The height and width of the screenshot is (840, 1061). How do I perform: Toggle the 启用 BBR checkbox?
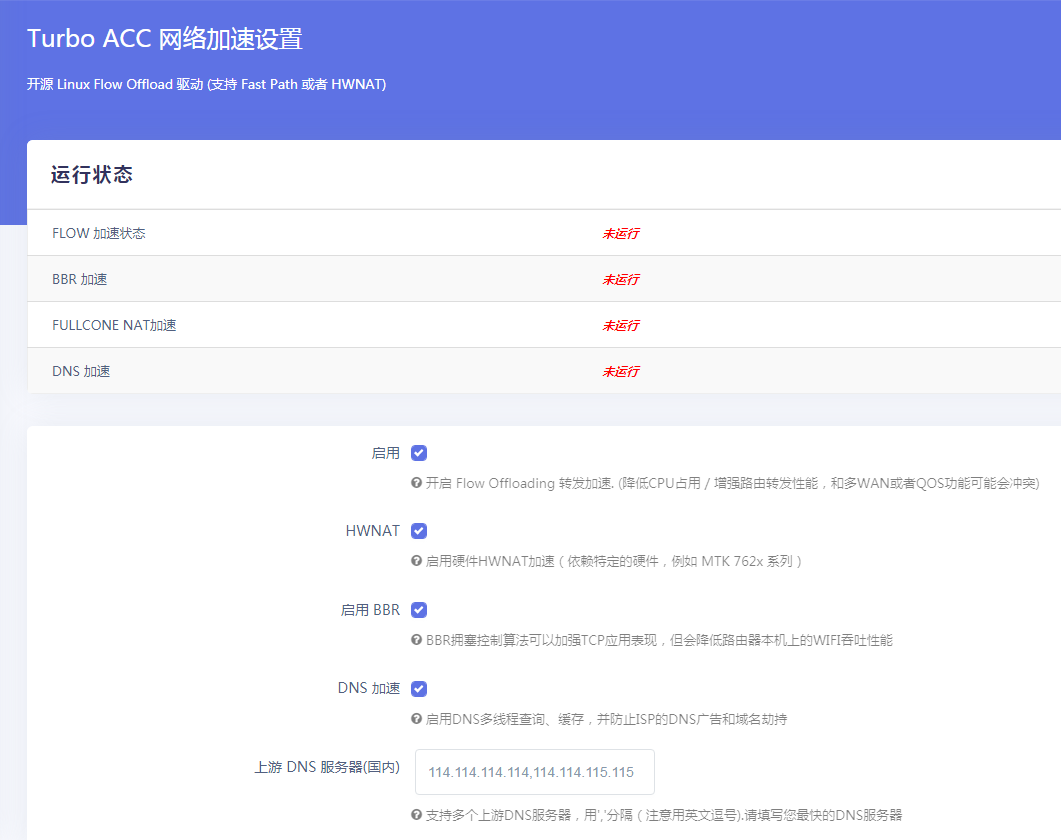[x=419, y=610]
